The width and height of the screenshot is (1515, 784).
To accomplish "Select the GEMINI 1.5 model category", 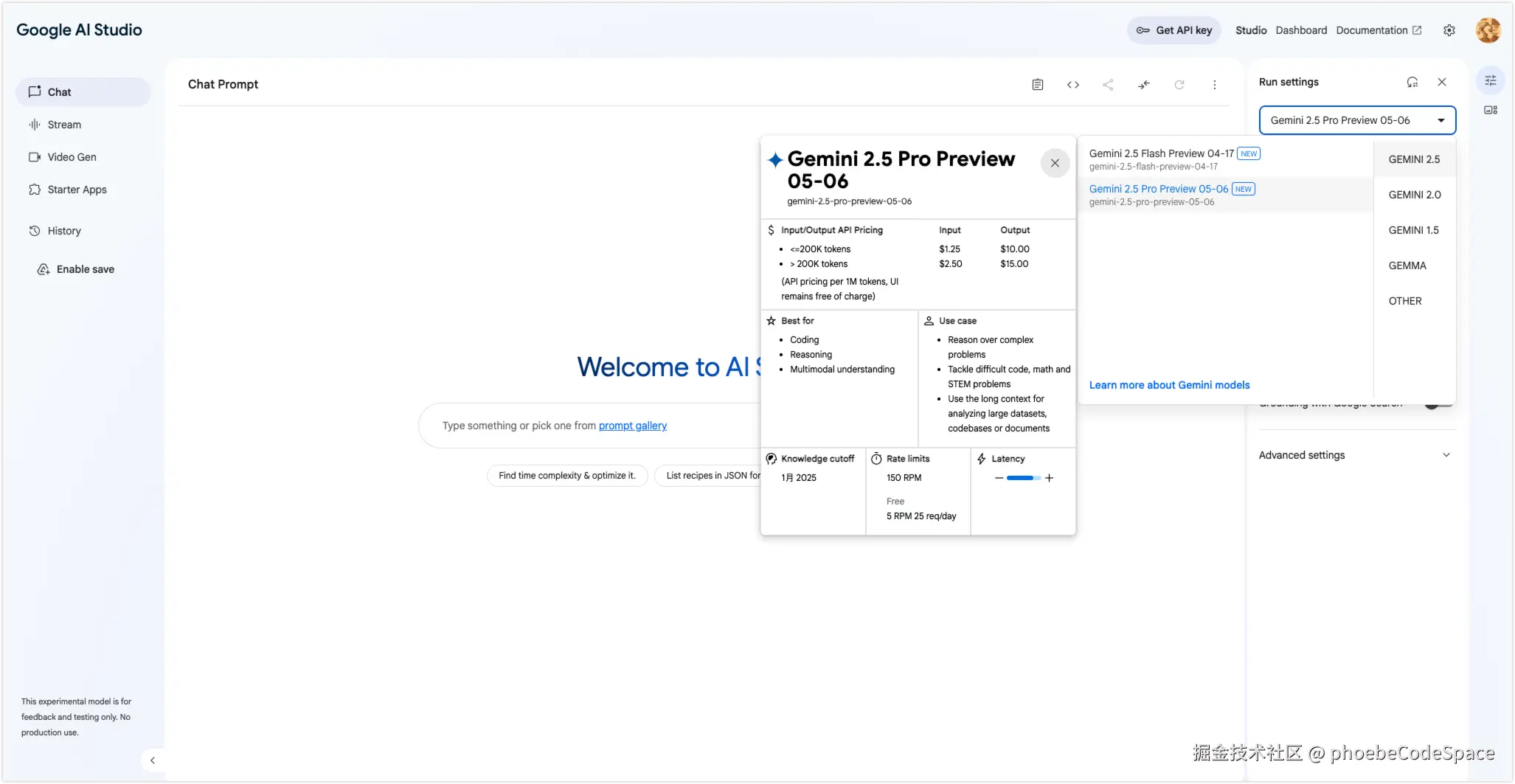I will pos(1414,230).
